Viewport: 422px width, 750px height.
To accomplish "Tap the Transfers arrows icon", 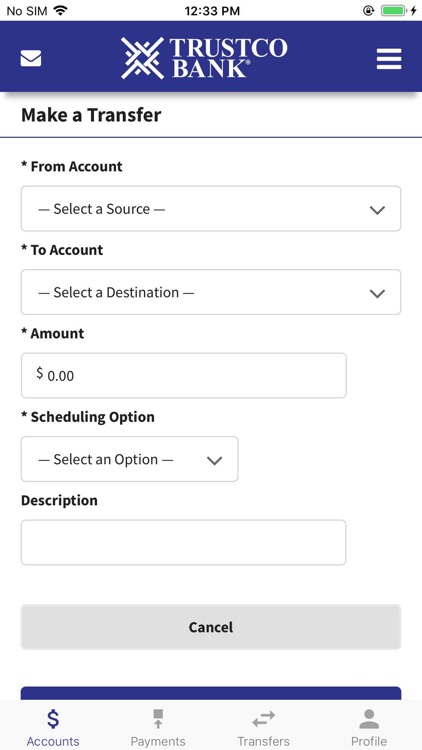I will point(264,719).
